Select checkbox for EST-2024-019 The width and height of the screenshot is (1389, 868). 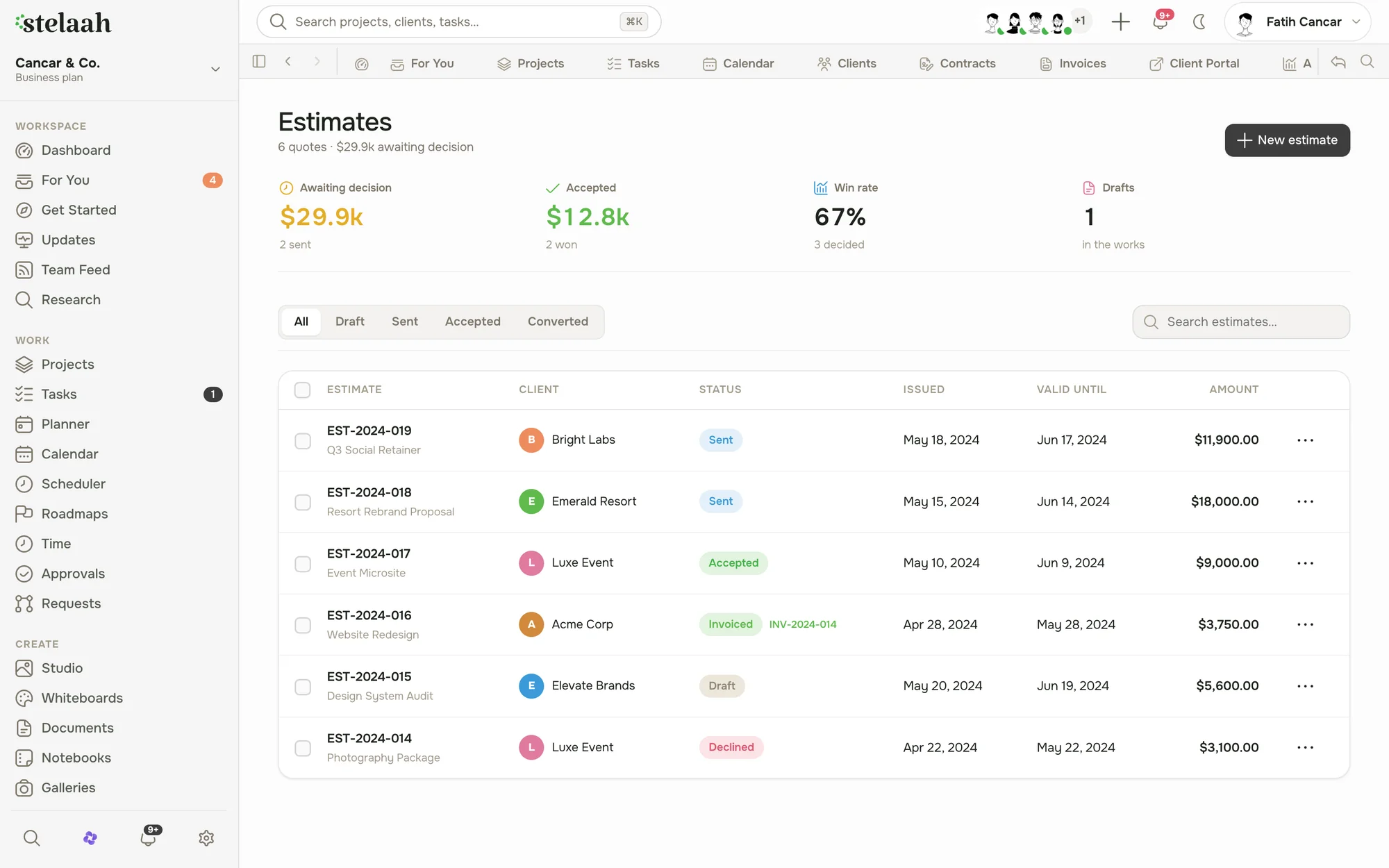pyautogui.click(x=302, y=440)
